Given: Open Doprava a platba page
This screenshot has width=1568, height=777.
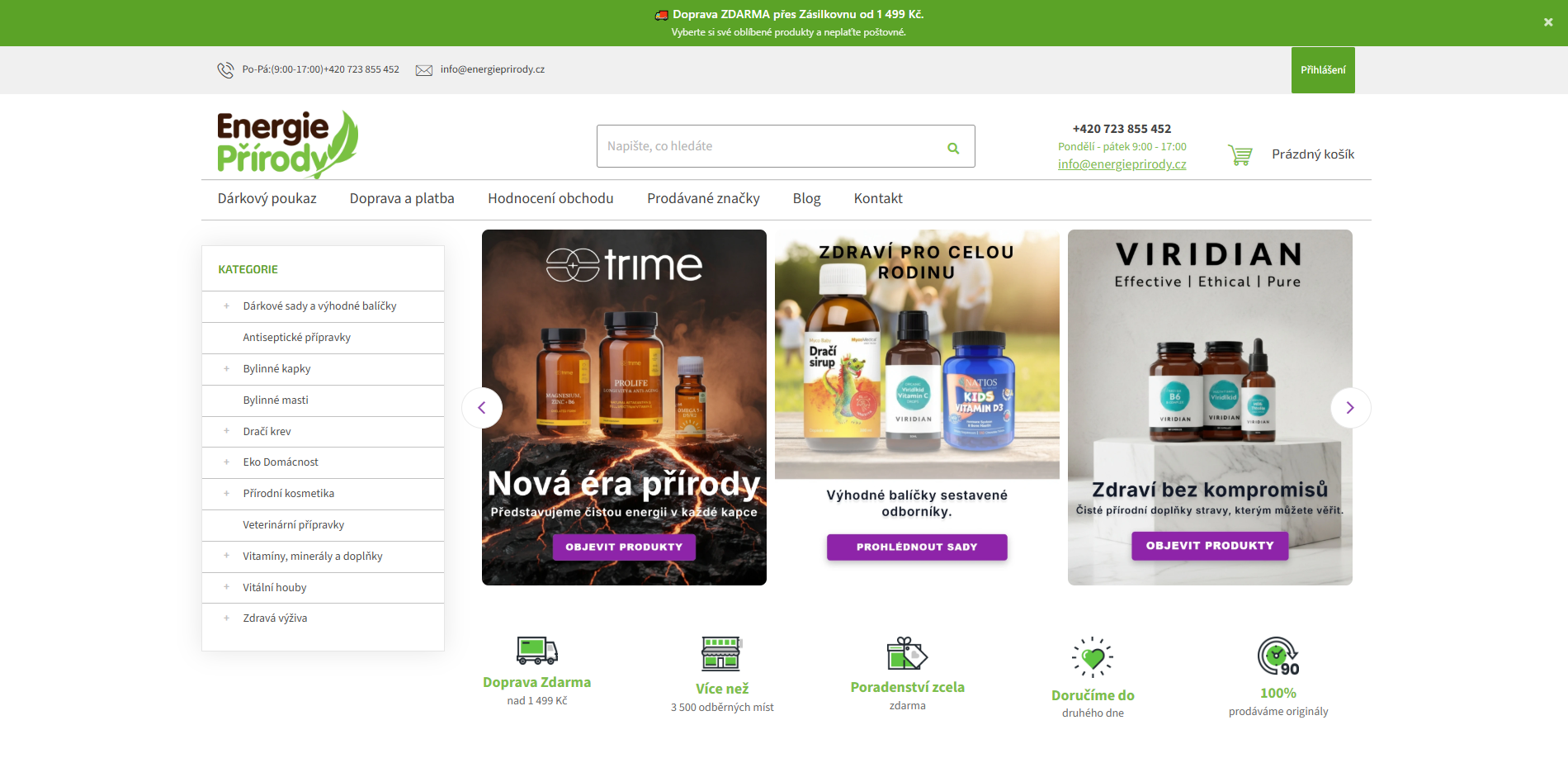Looking at the screenshot, I should [402, 199].
